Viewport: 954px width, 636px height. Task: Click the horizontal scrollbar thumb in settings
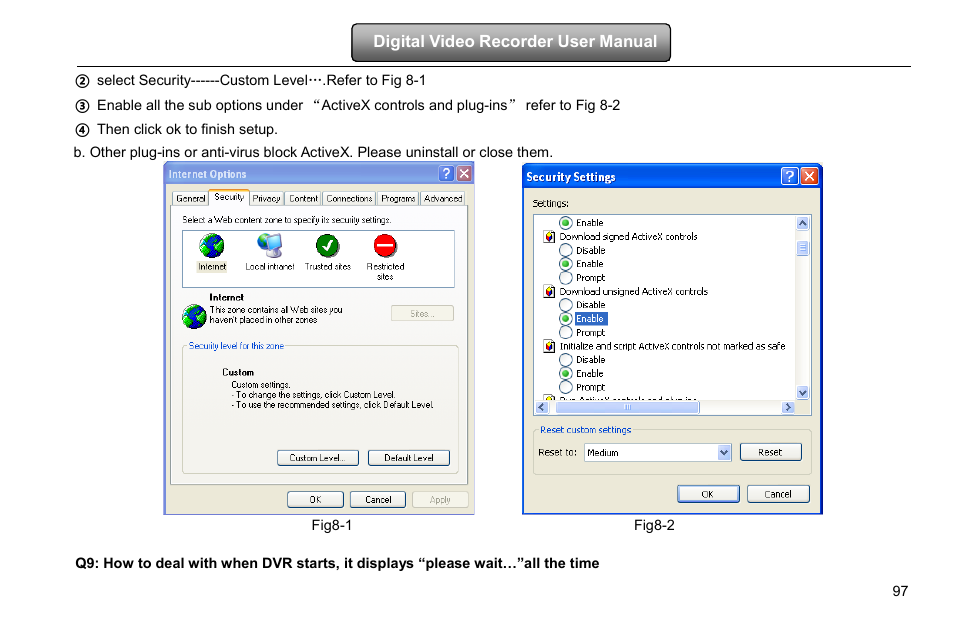627,407
